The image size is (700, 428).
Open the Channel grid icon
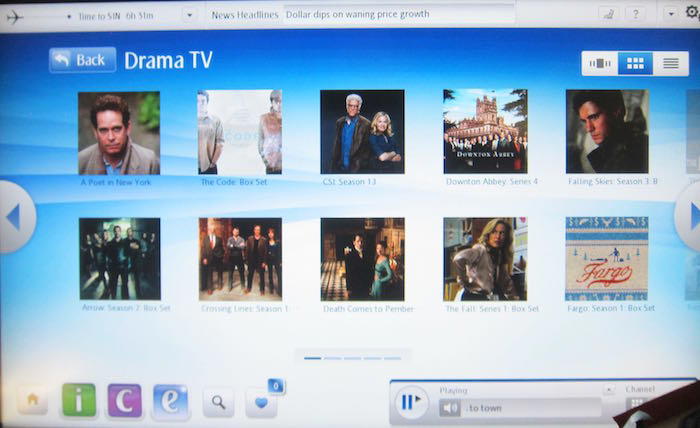coord(636,403)
